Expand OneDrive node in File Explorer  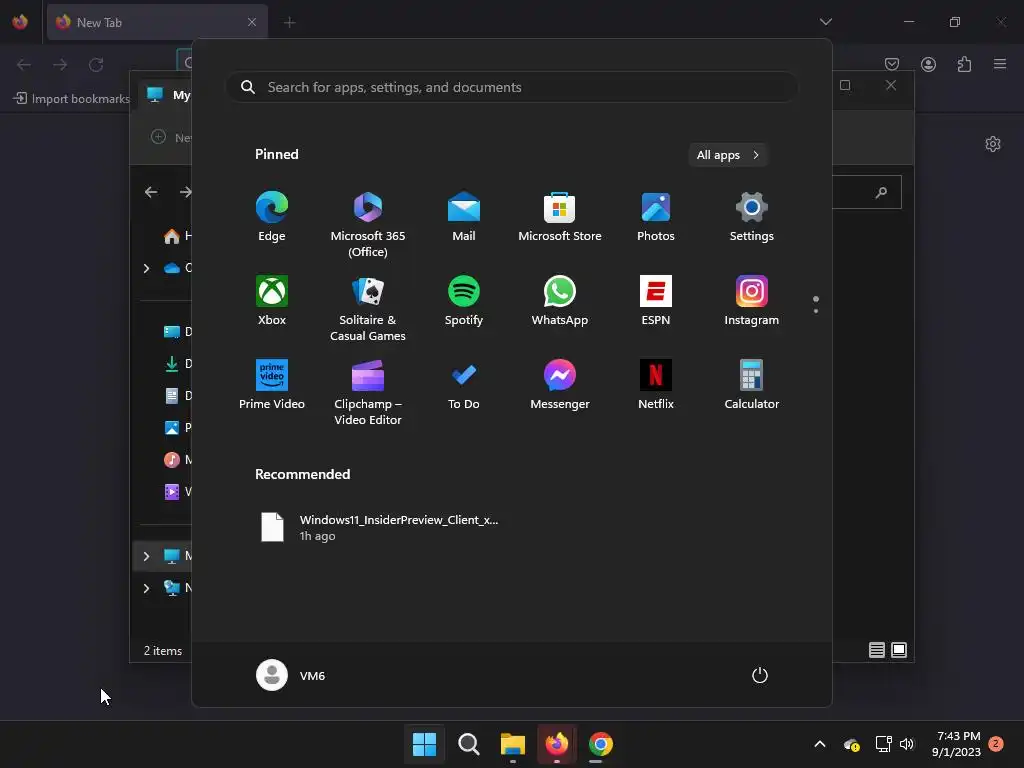pyautogui.click(x=146, y=268)
